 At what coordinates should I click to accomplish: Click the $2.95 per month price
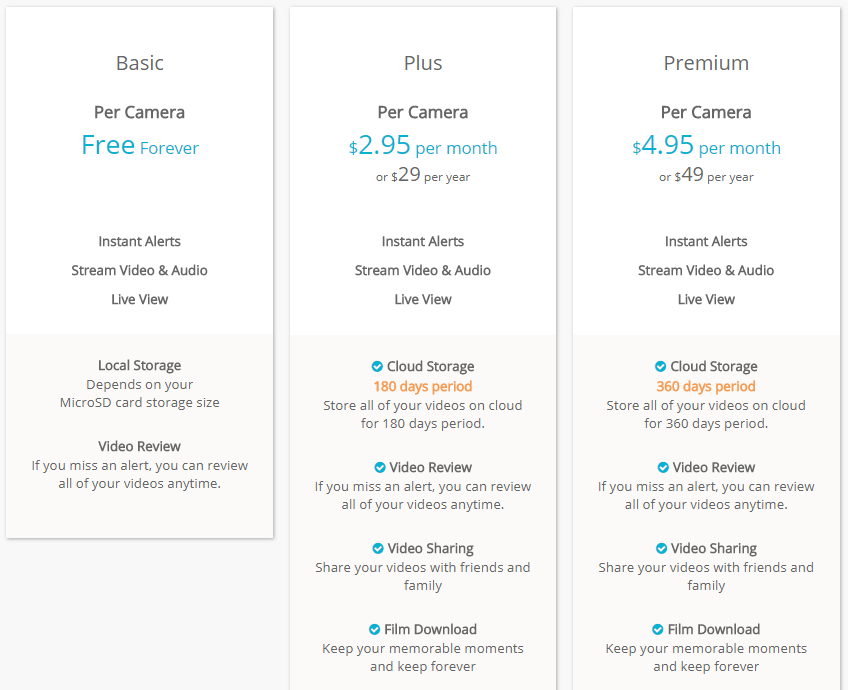(x=423, y=145)
